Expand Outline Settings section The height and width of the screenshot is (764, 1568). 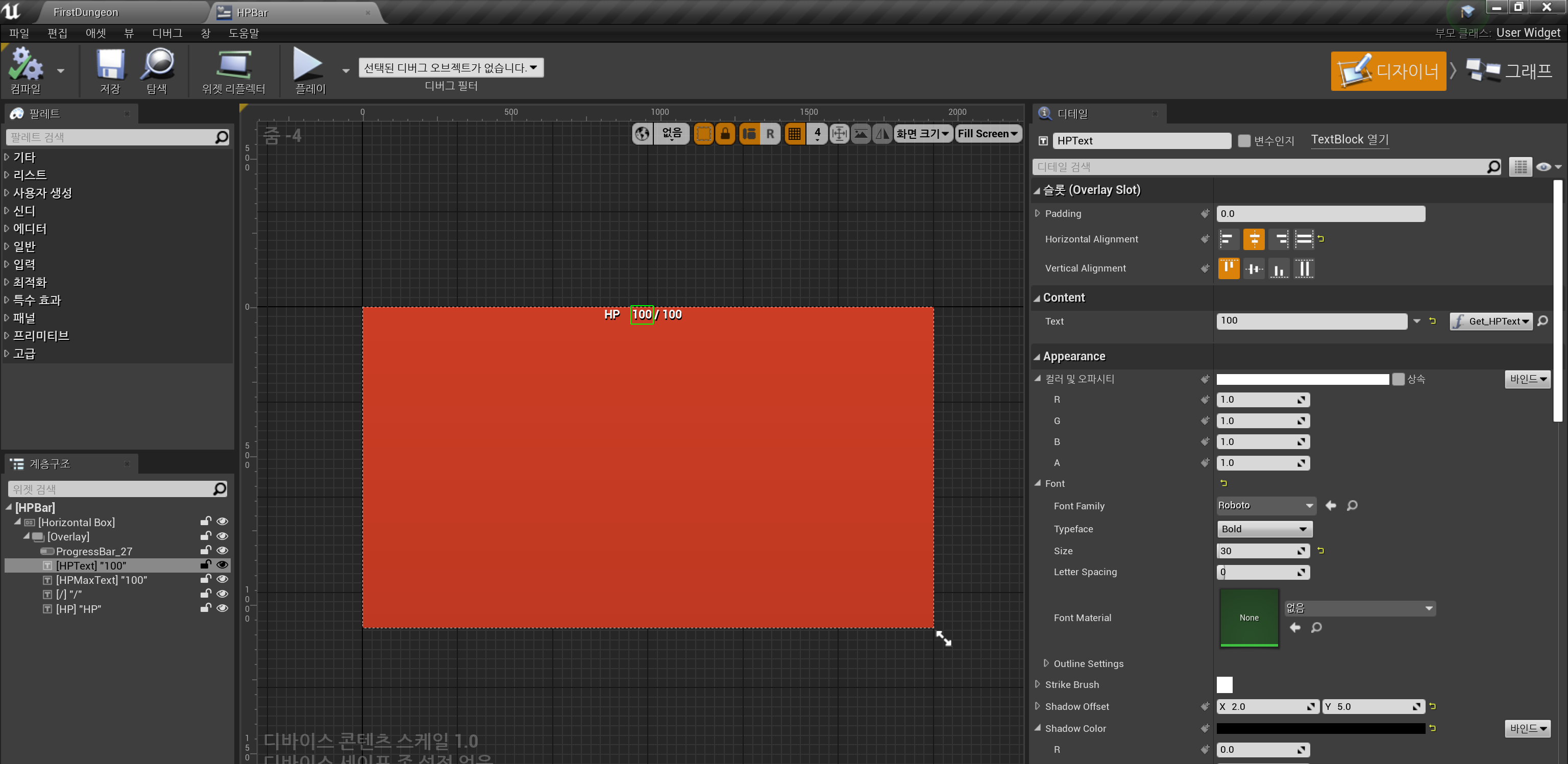[1046, 663]
